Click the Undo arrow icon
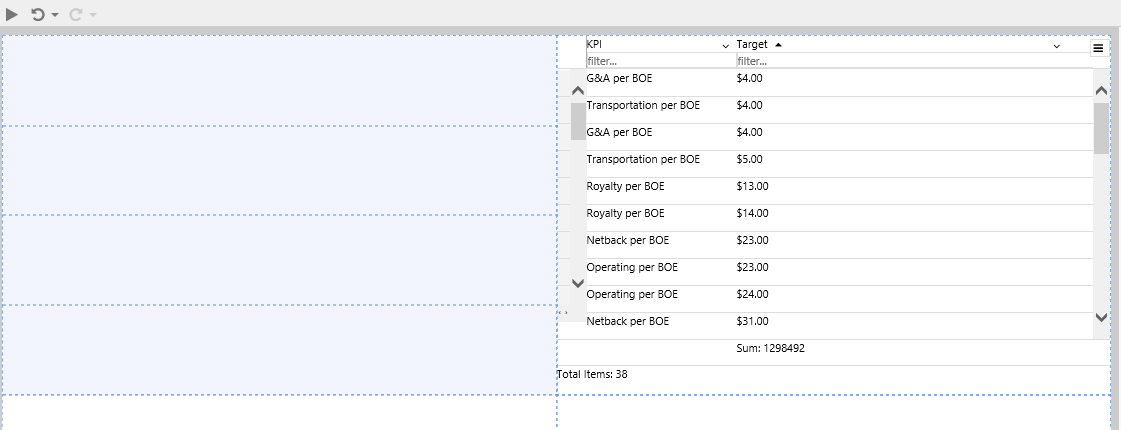1121x430 pixels. pyautogui.click(x=38, y=14)
